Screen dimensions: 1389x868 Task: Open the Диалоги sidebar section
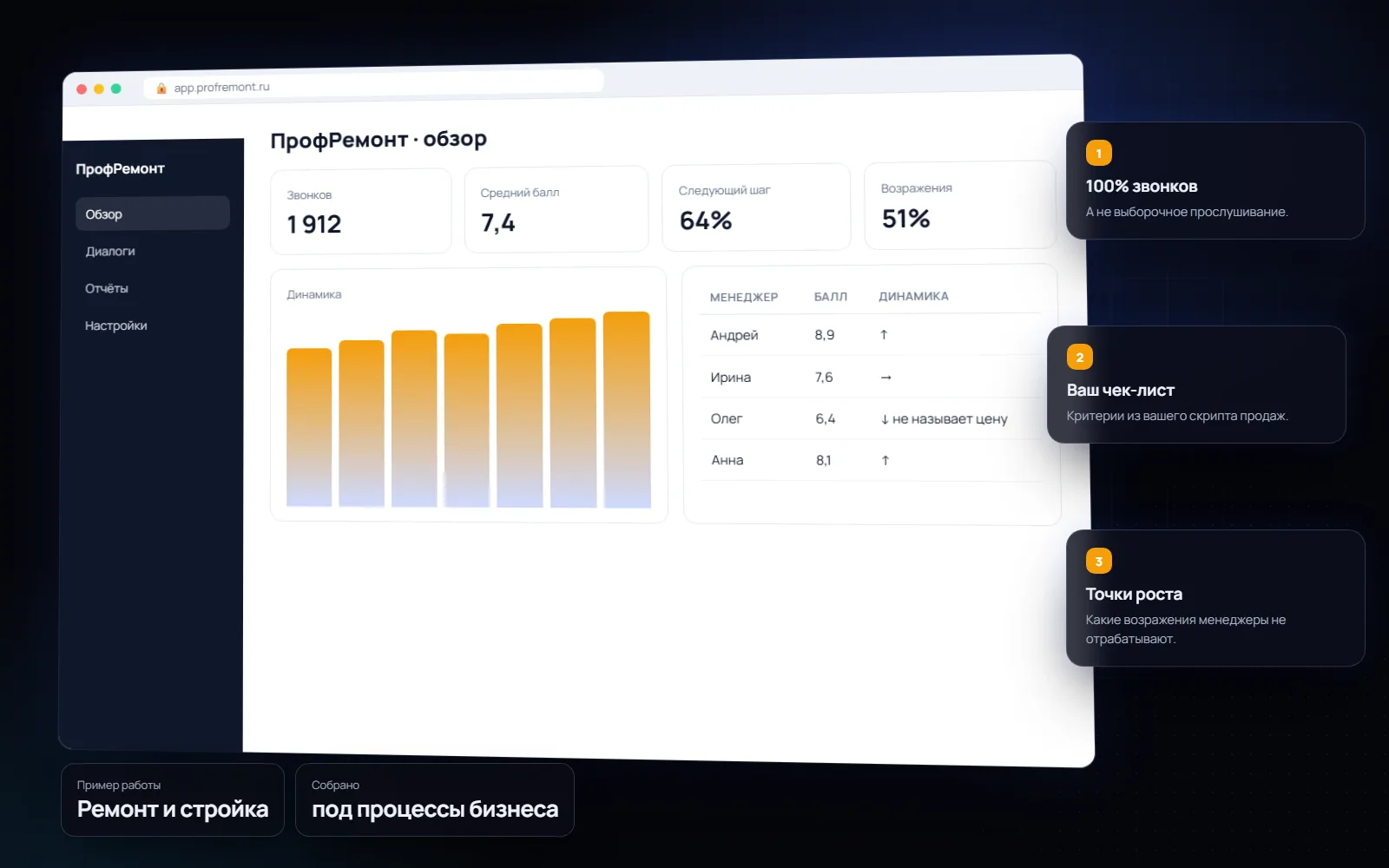pyautogui.click(x=110, y=252)
